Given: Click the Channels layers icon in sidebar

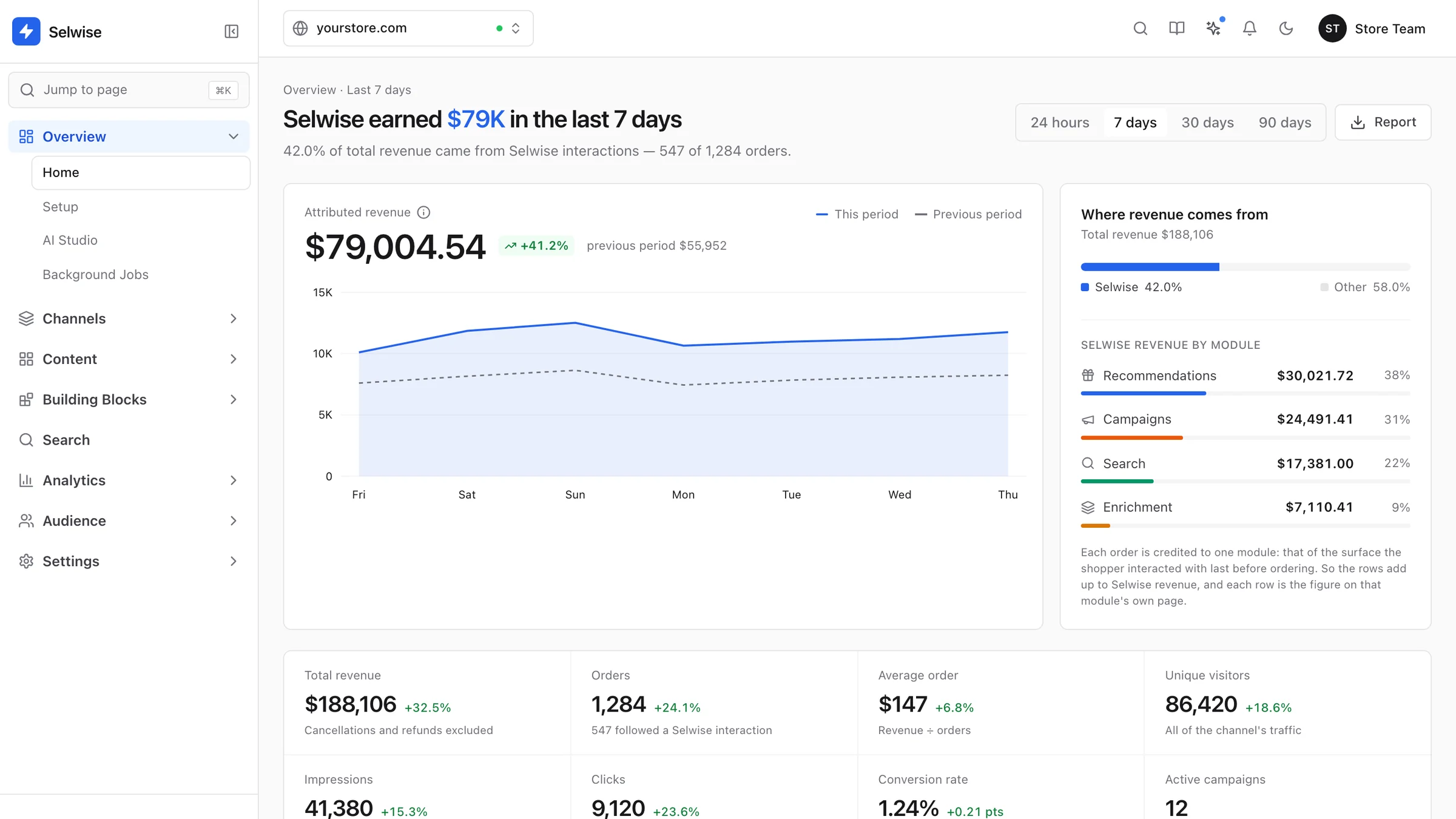Looking at the screenshot, I should pyautogui.click(x=25, y=318).
